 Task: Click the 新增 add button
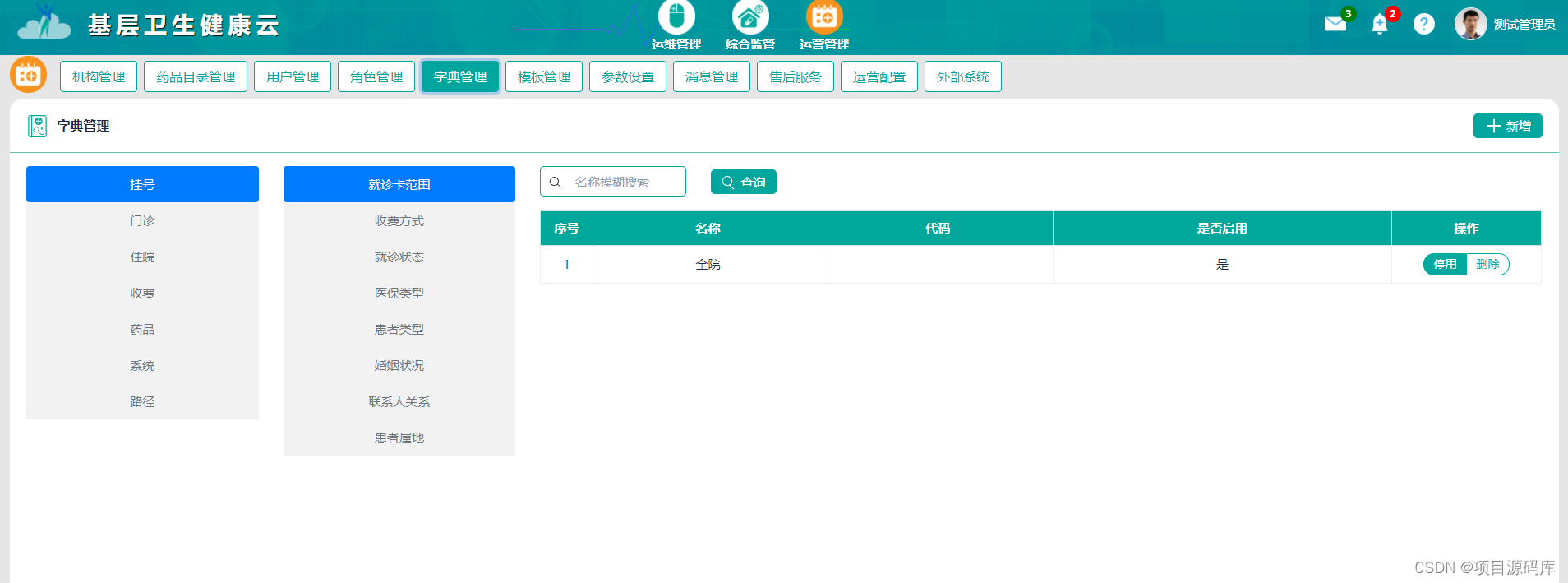click(1508, 126)
